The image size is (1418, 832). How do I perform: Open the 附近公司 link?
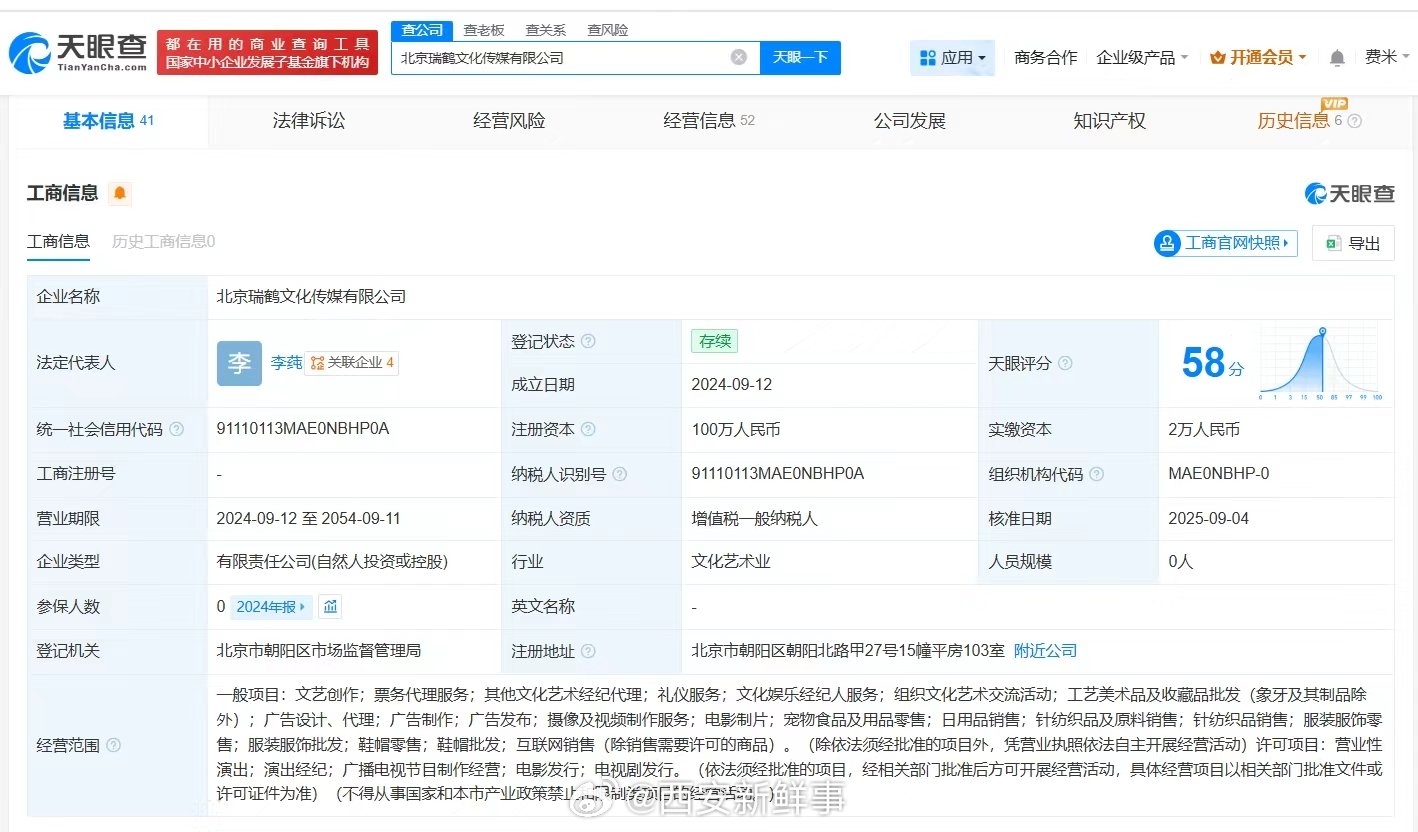click(x=1045, y=650)
